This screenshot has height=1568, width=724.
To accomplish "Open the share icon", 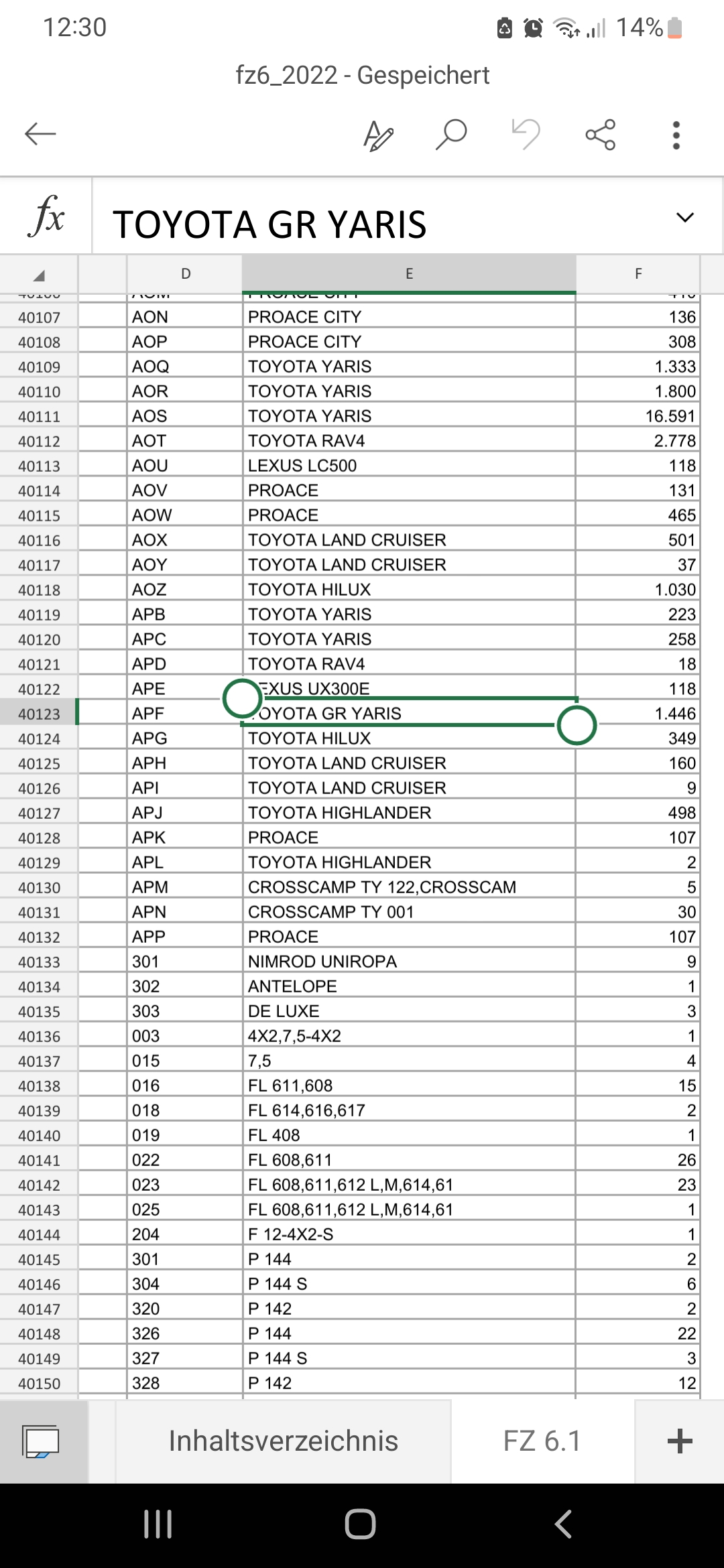I will [601, 135].
